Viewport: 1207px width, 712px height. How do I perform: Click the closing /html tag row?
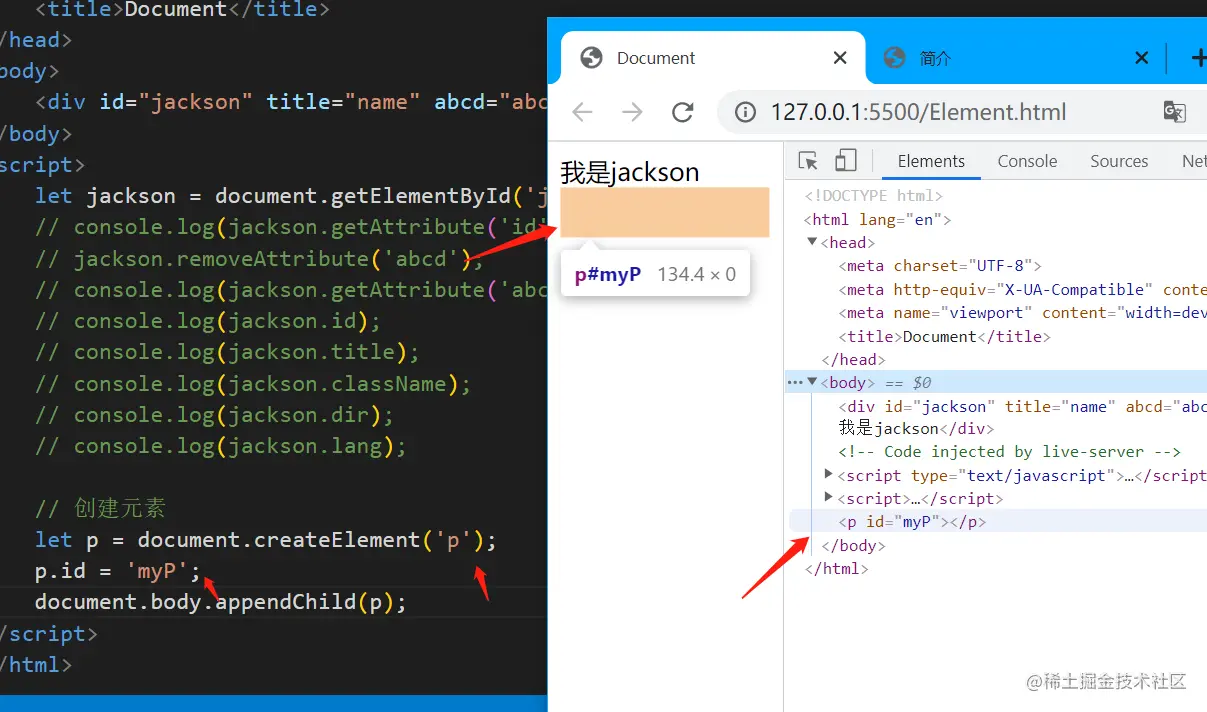pos(836,568)
